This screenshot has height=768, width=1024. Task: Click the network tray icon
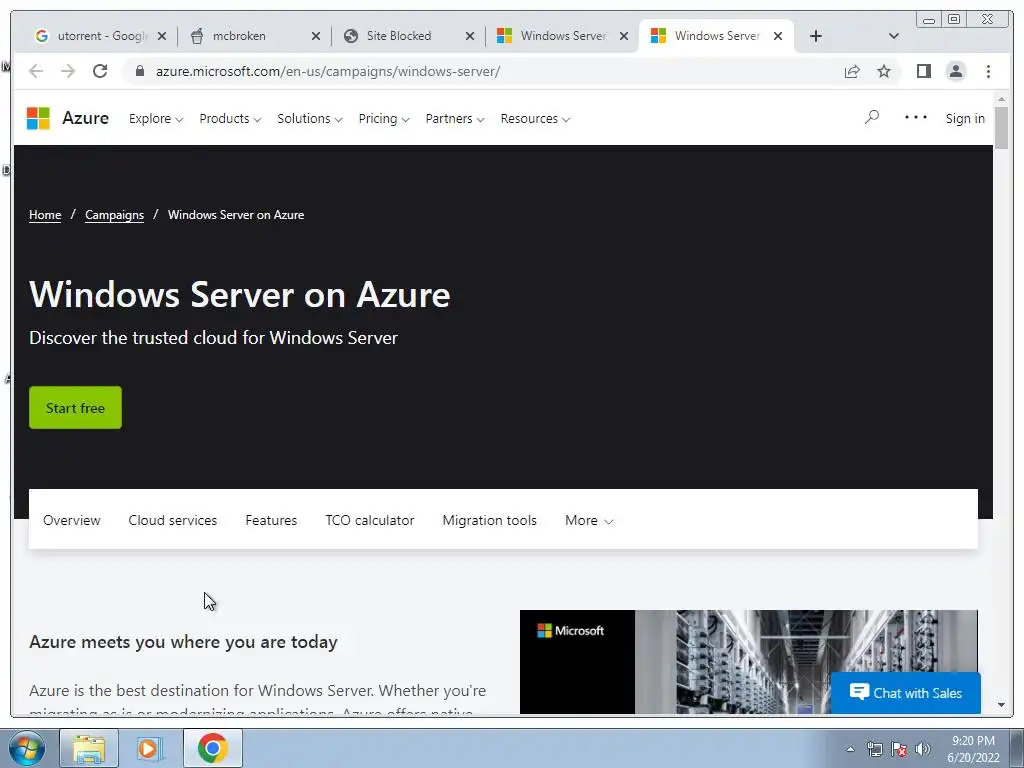pos(874,749)
